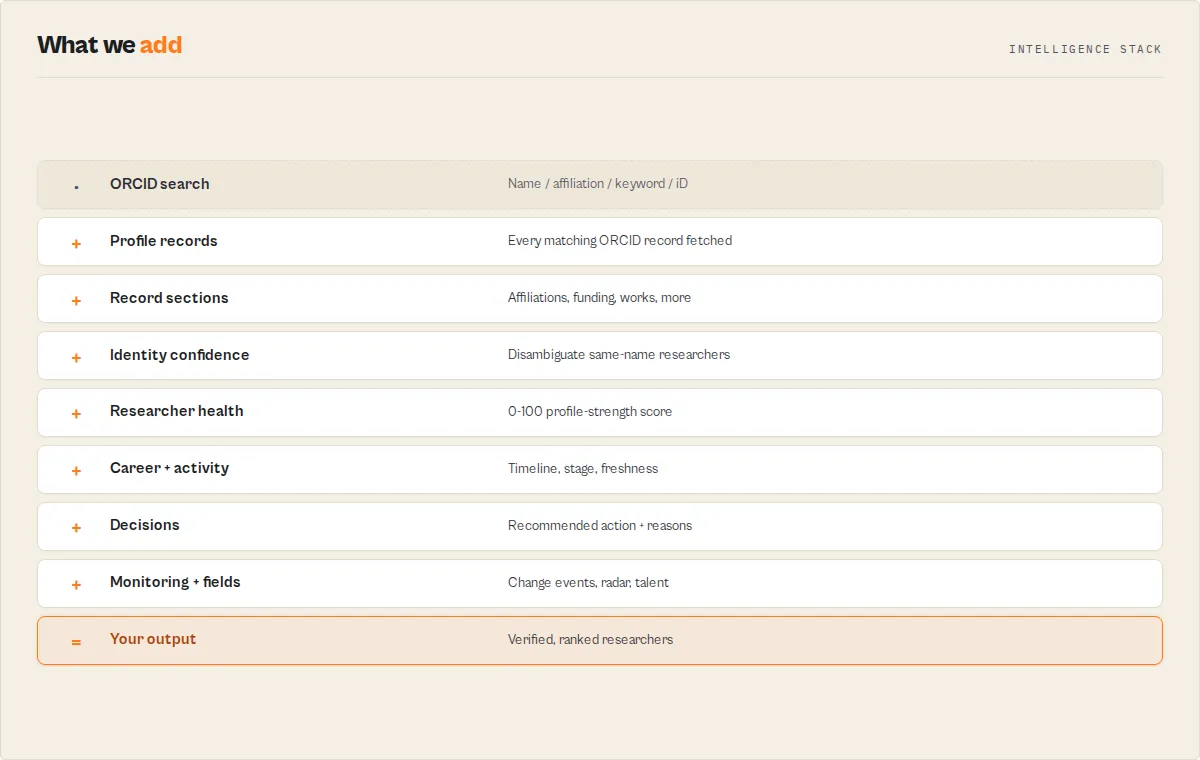Click the plus icon beside Decisions
Screen dimensions: 1200x760
pos(76,527)
